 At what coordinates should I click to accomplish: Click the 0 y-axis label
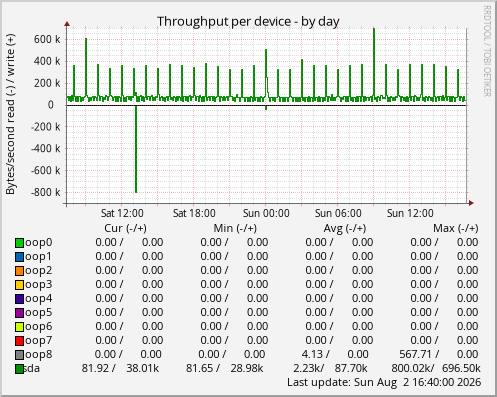tap(50, 105)
